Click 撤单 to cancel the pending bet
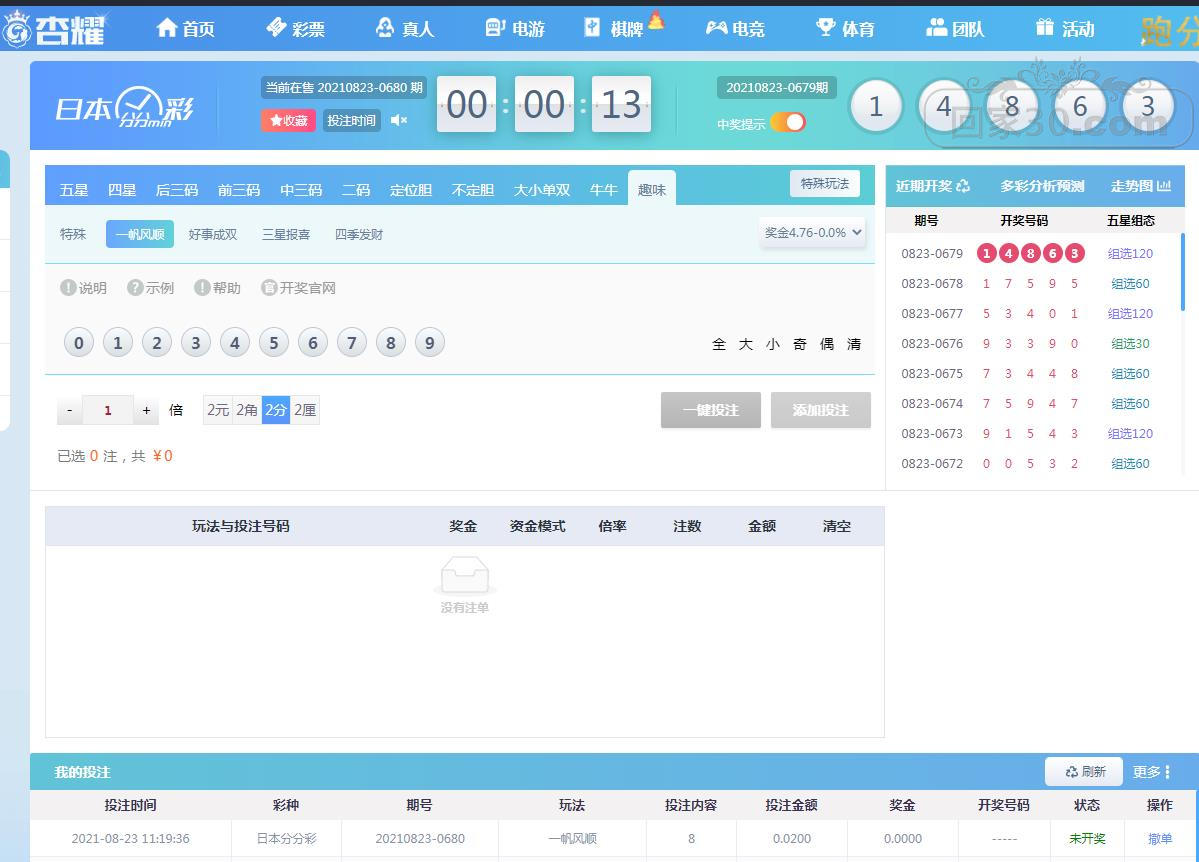The width and height of the screenshot is (1199, 862). [x=1160, y=839]
